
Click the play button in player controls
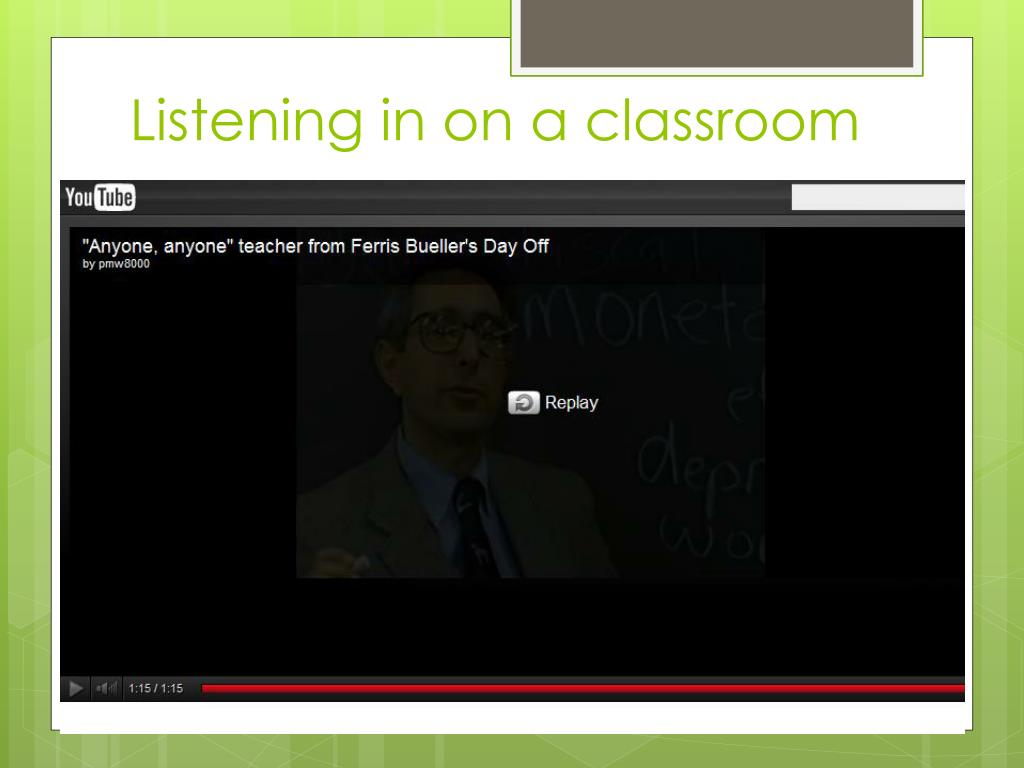(76, 688)
